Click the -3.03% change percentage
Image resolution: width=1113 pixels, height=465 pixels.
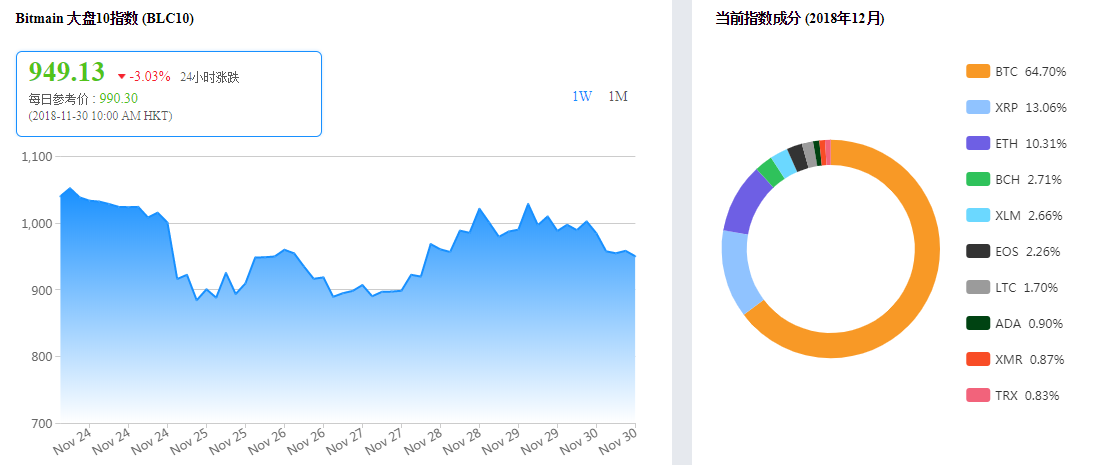click(x=150, y=77)
